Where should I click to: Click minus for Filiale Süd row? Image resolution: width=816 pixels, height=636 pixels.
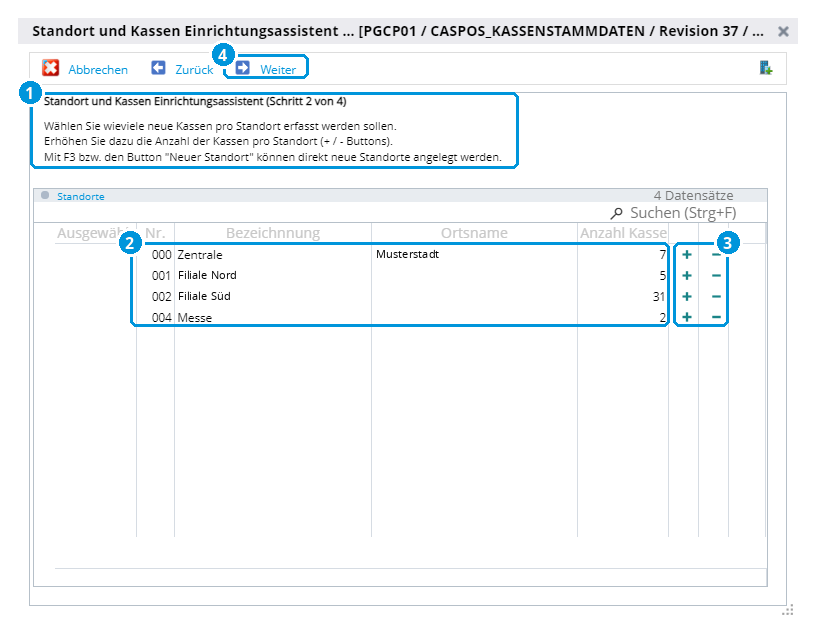coord(716,296)
